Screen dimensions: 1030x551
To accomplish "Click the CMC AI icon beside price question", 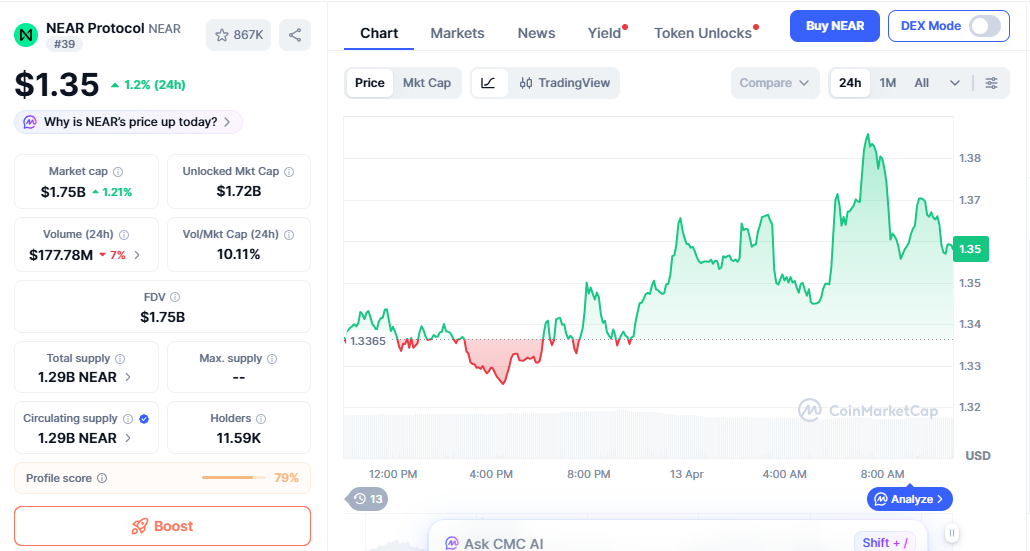I will [30, 122].
